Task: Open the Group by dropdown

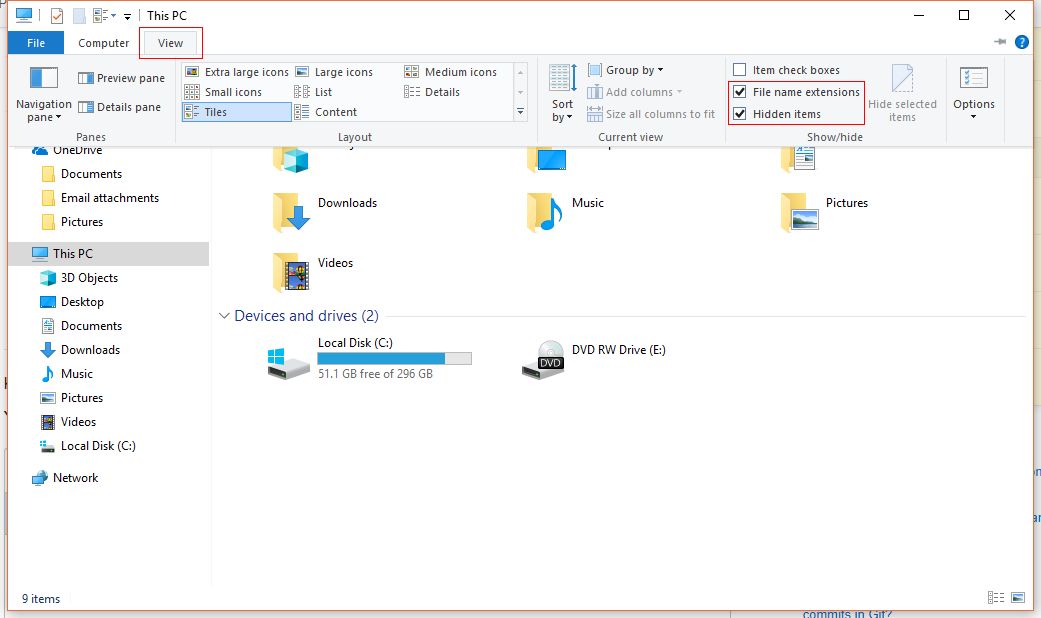Action: point(625,70)
